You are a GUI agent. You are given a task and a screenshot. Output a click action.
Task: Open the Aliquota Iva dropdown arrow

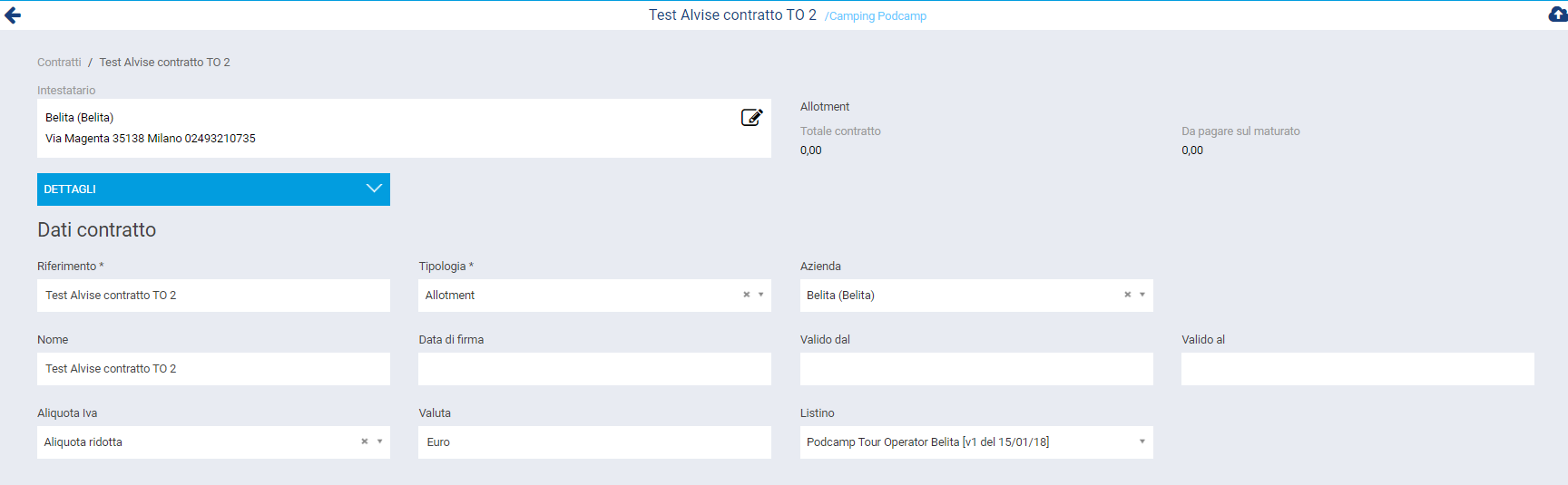(x=380, y=441)
